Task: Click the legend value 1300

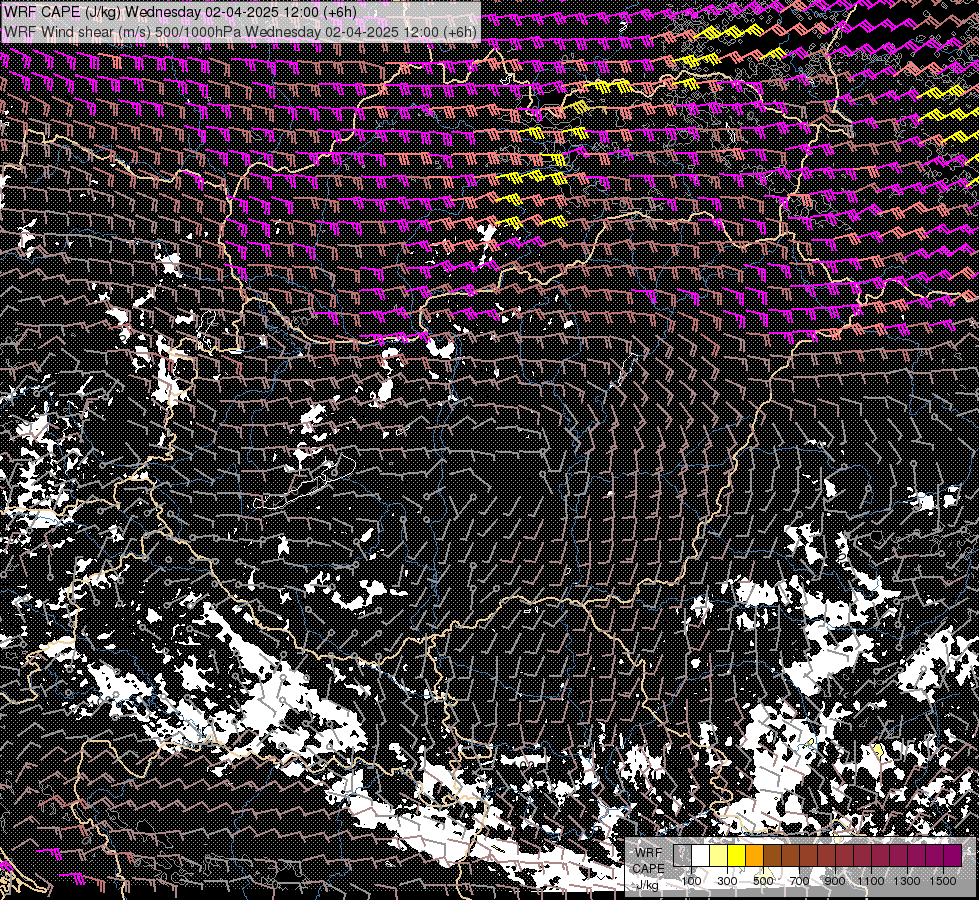Action: [x=907, y=881]
